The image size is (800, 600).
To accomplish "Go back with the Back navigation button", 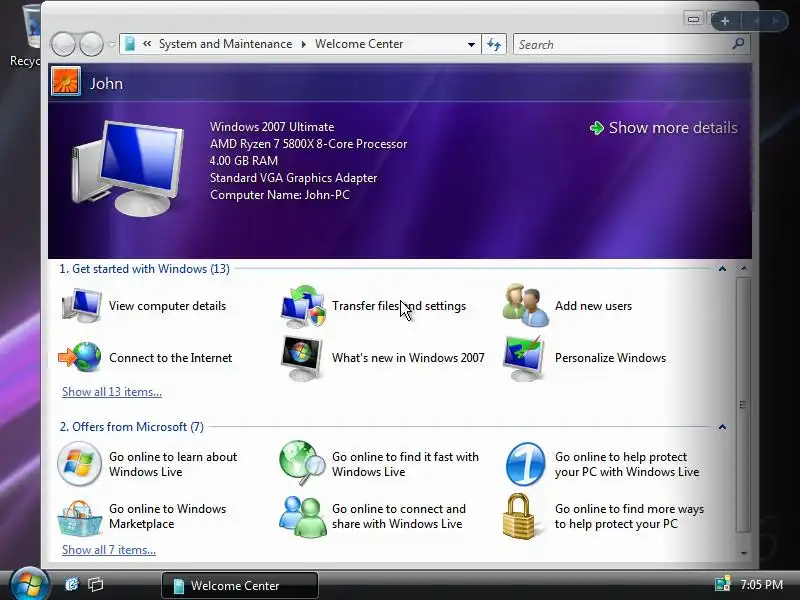I will click(x=63, y=44).
